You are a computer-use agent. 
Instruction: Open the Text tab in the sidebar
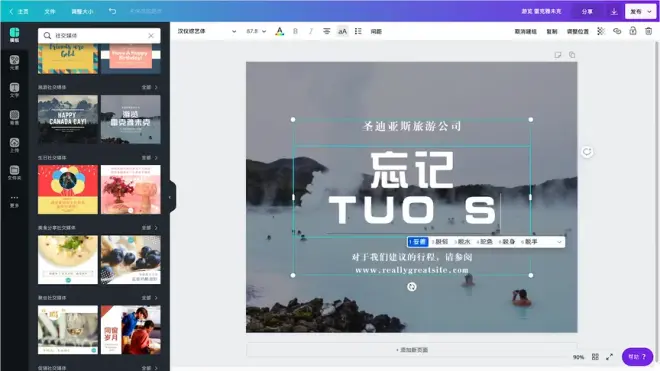[x=14, y=90]
